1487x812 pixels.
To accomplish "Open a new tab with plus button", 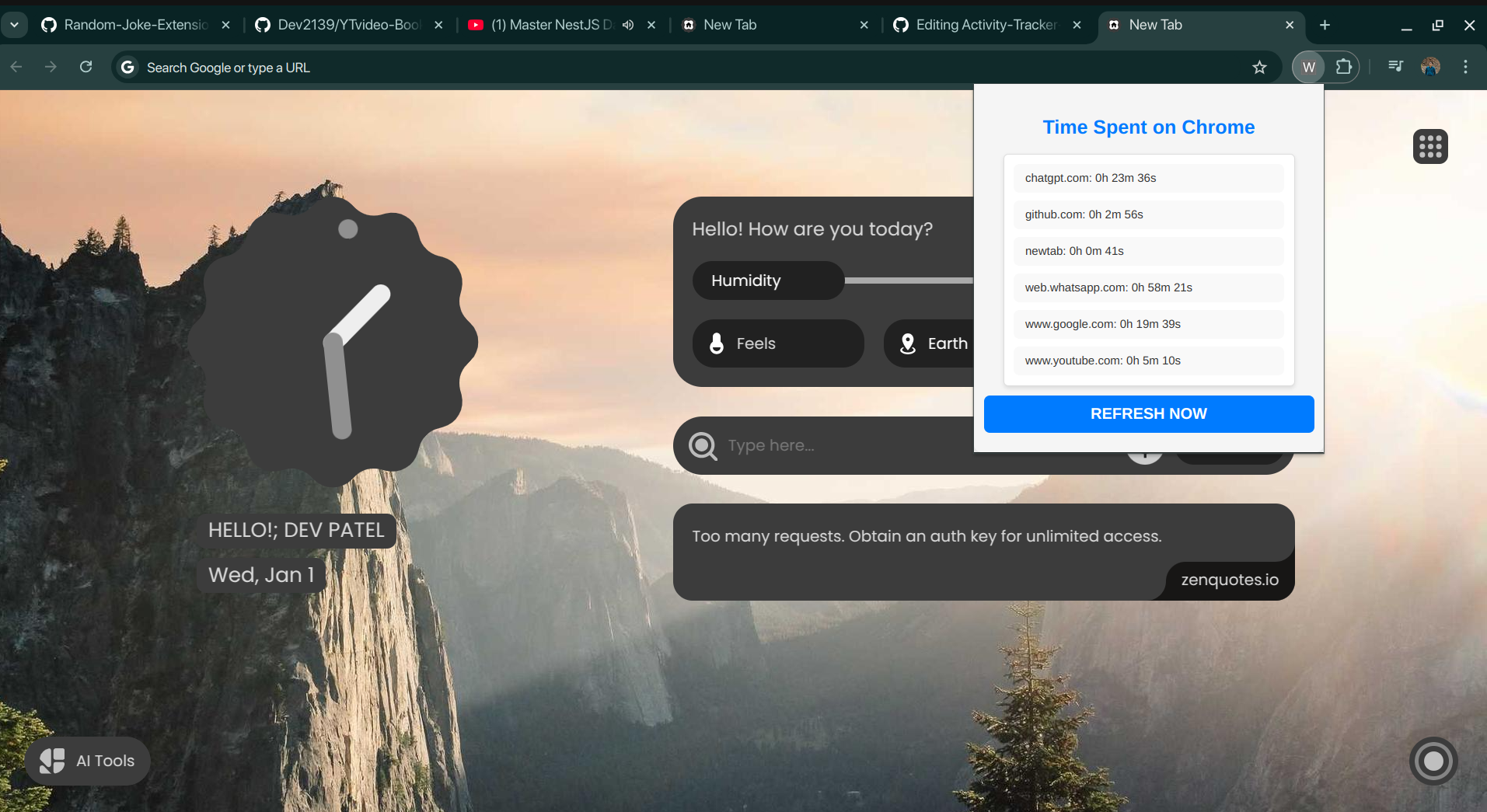I will pos(1325,25).
